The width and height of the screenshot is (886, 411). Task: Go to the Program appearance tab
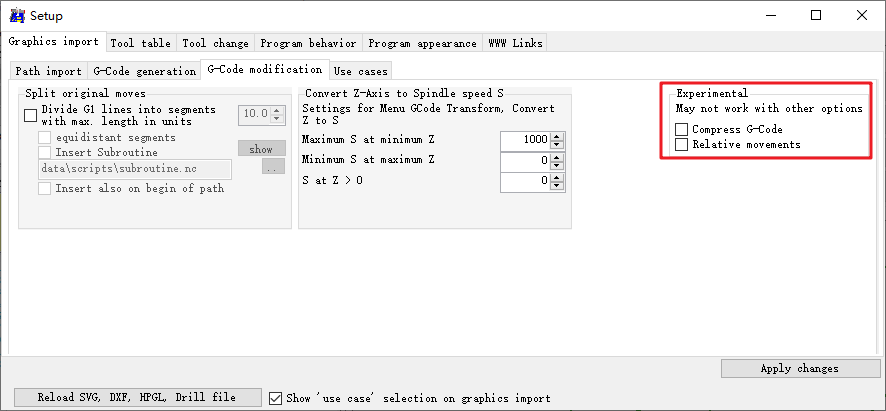[422, 43]
